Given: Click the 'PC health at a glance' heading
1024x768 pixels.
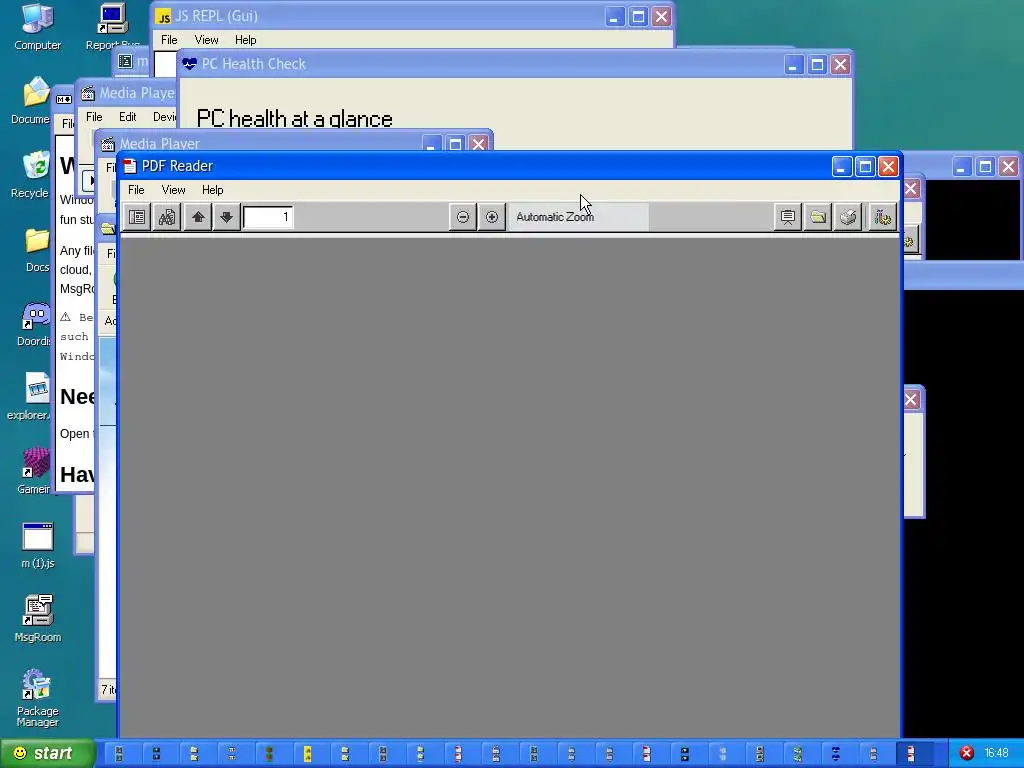Looking at the screenshot, I should (295, 119).
